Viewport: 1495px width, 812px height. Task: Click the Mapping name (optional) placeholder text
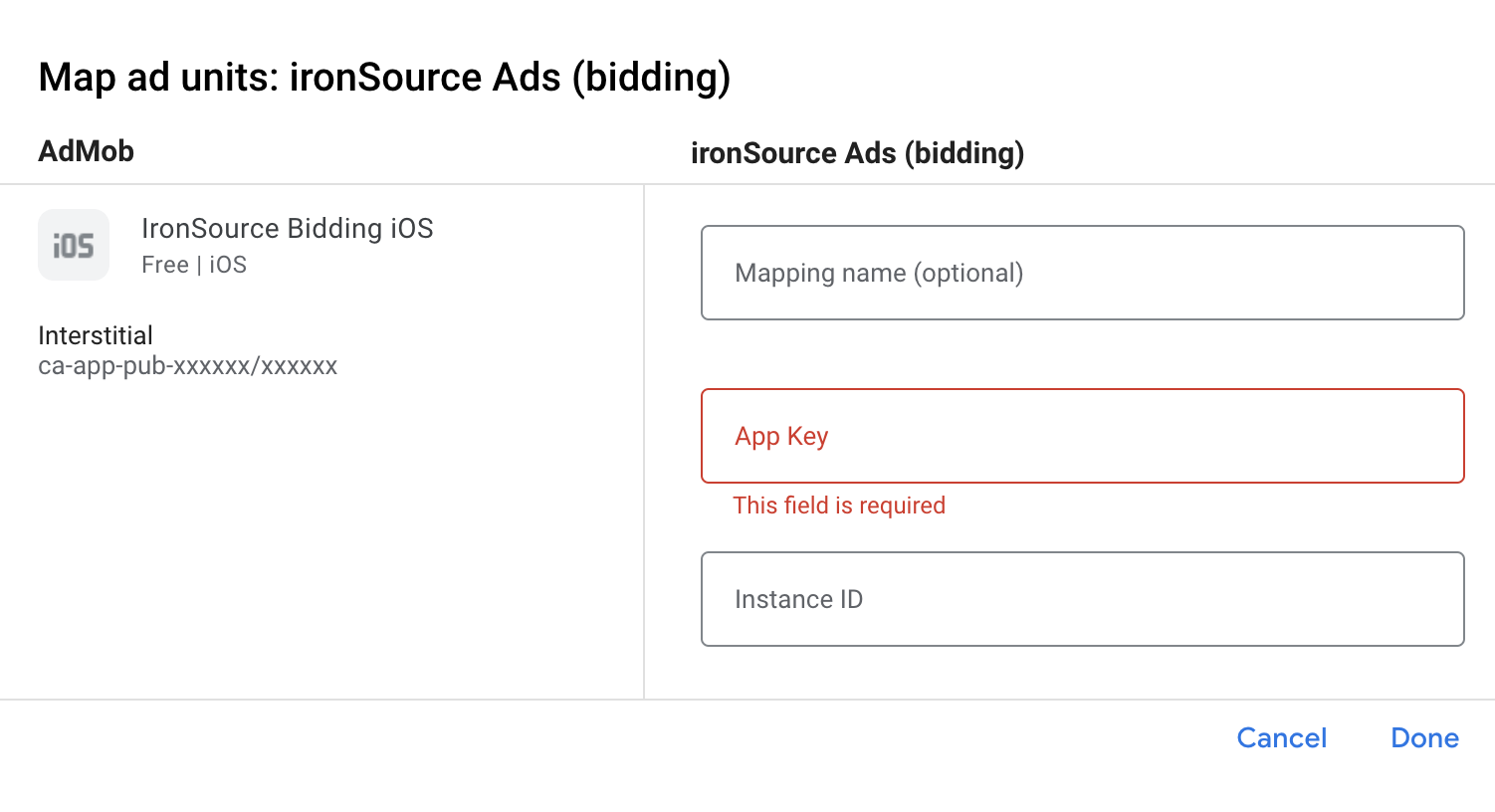879,273
